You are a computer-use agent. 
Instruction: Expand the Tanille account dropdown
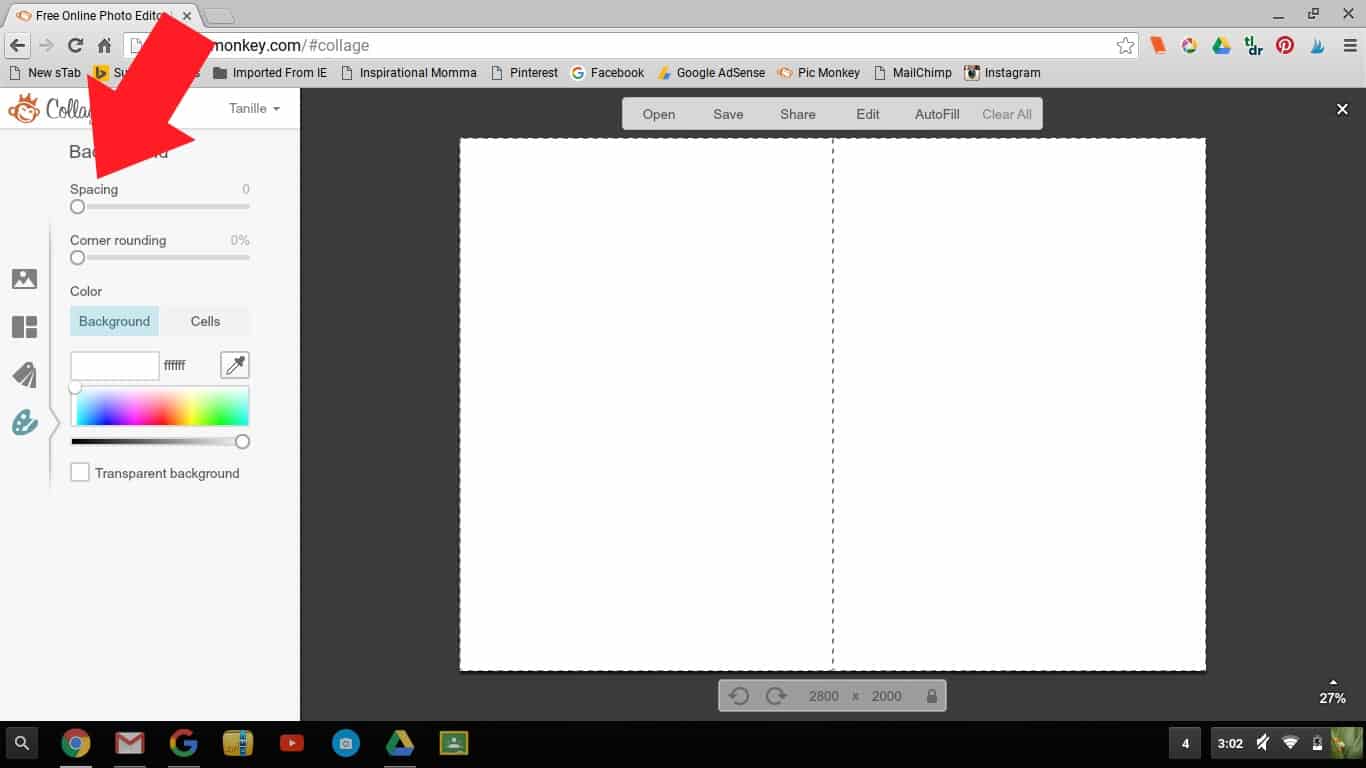tap(254, 108)
